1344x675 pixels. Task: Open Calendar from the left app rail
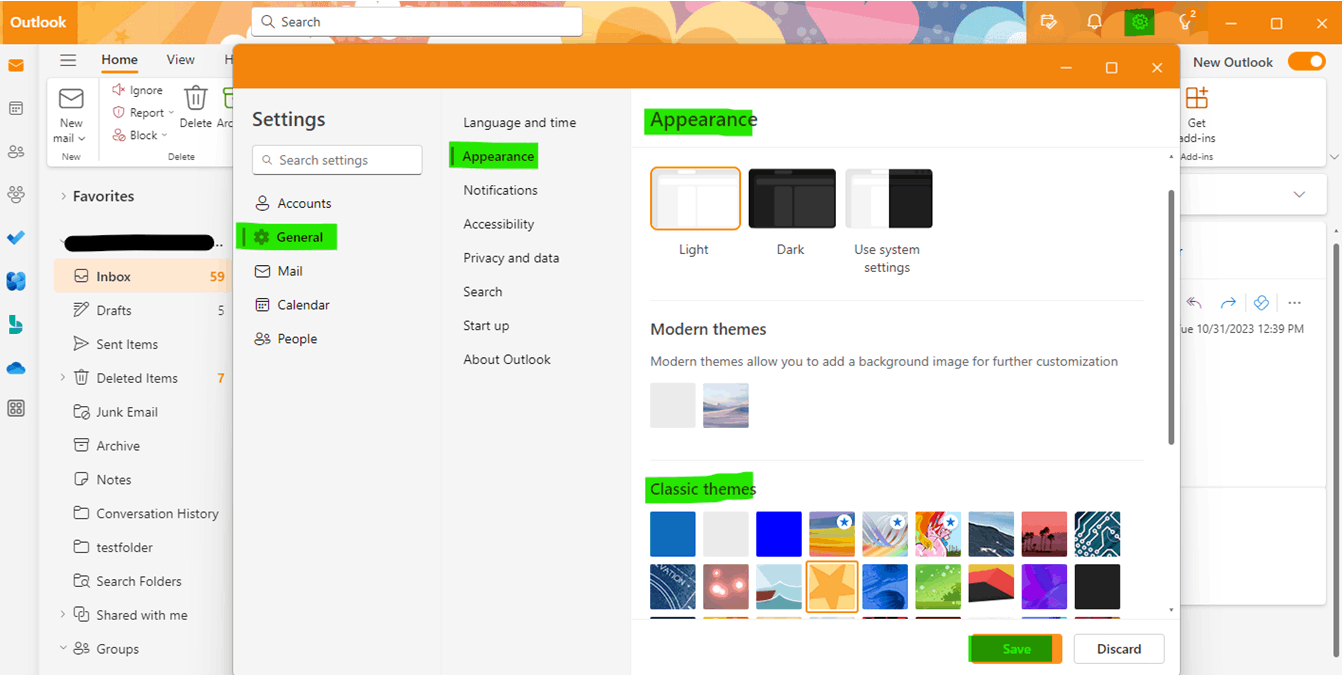[x=16, y=108]
